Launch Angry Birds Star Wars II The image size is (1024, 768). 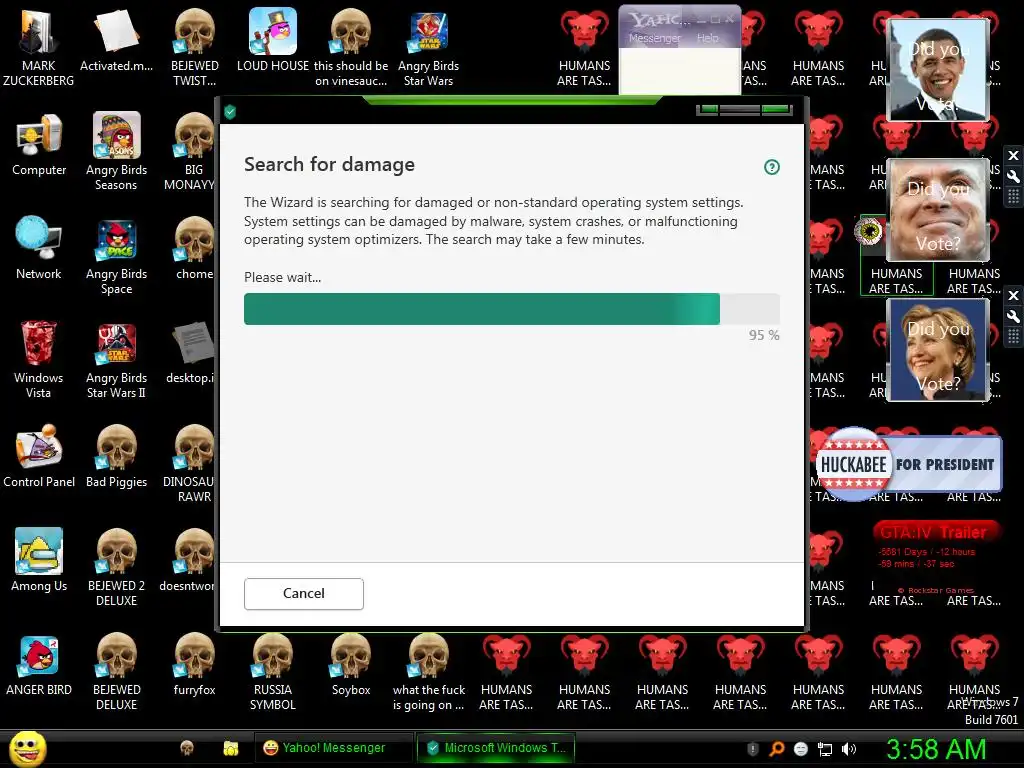point(116,359)
